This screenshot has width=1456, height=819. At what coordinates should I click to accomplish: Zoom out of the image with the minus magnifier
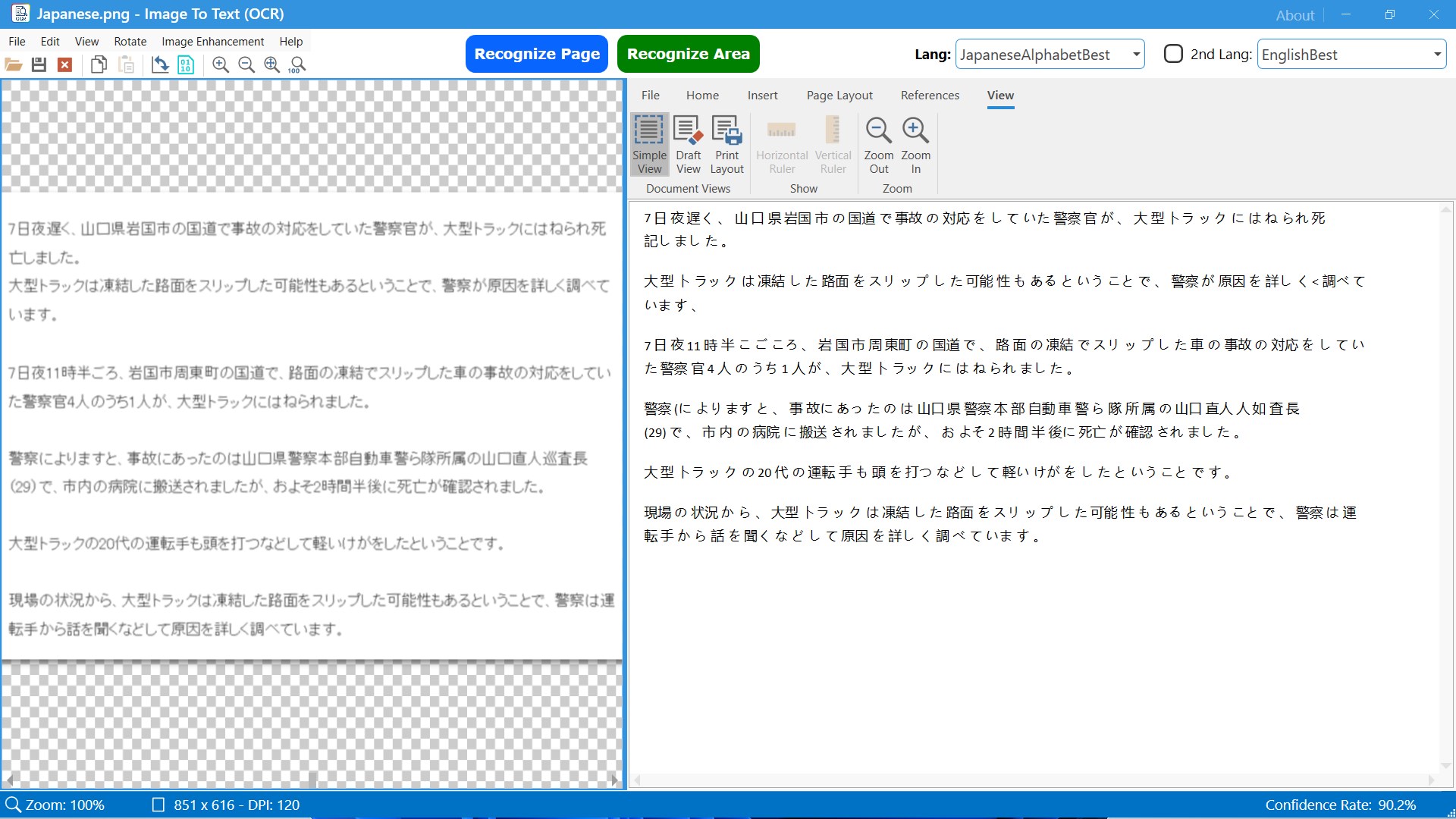click(246, 64)
